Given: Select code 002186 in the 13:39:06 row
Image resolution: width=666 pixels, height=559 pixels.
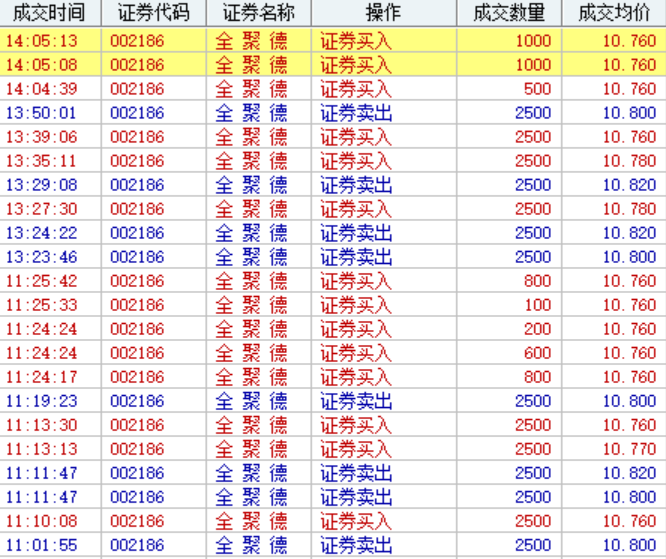Looking at the screenshot, I should 137,137.
